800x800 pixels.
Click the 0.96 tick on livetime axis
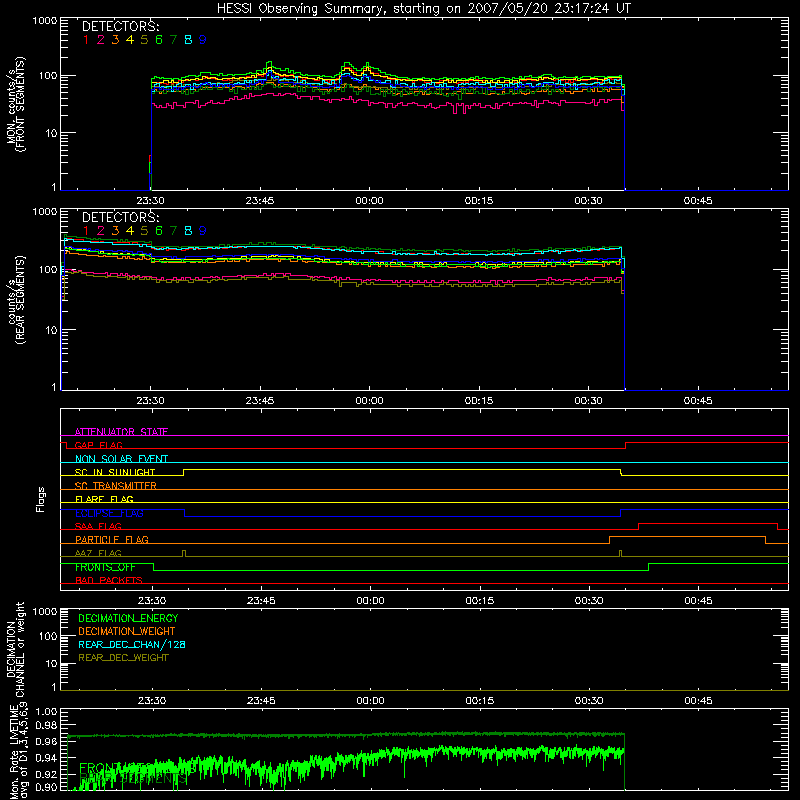46,741
